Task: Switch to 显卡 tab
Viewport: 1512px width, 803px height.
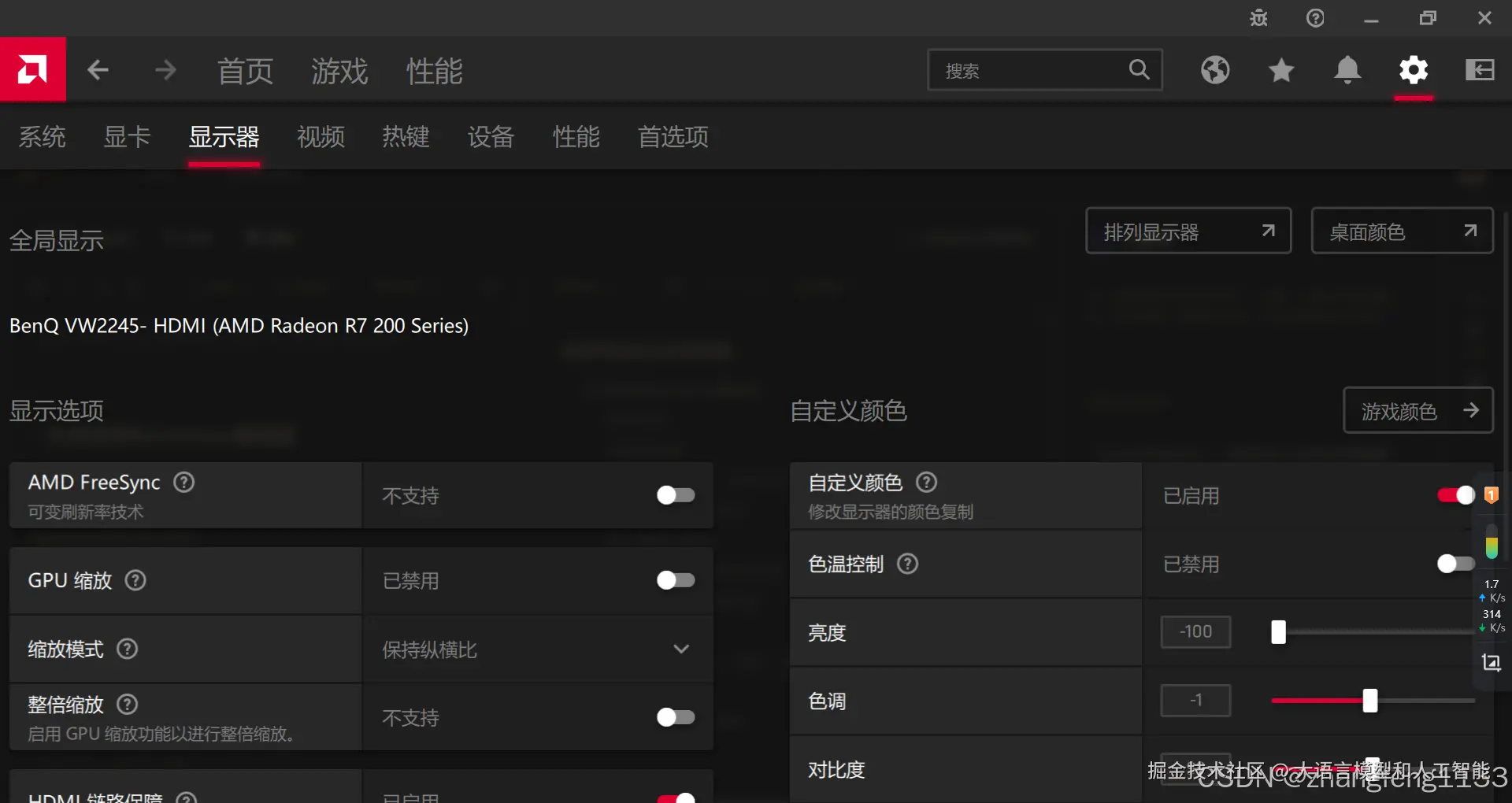Action: coord(128,137)
